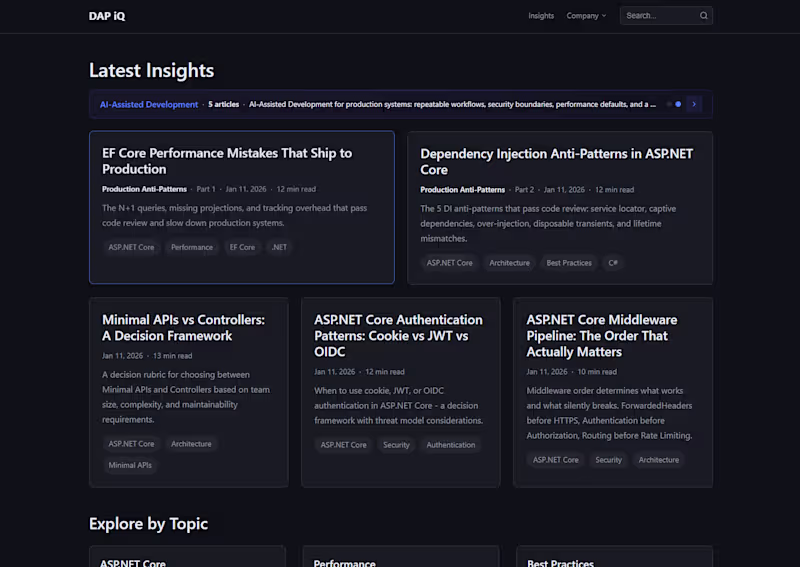Click the search magnifier icon
Image resolution: width=800 pixels, height=567 pixels.
click(x=703, y=16)
